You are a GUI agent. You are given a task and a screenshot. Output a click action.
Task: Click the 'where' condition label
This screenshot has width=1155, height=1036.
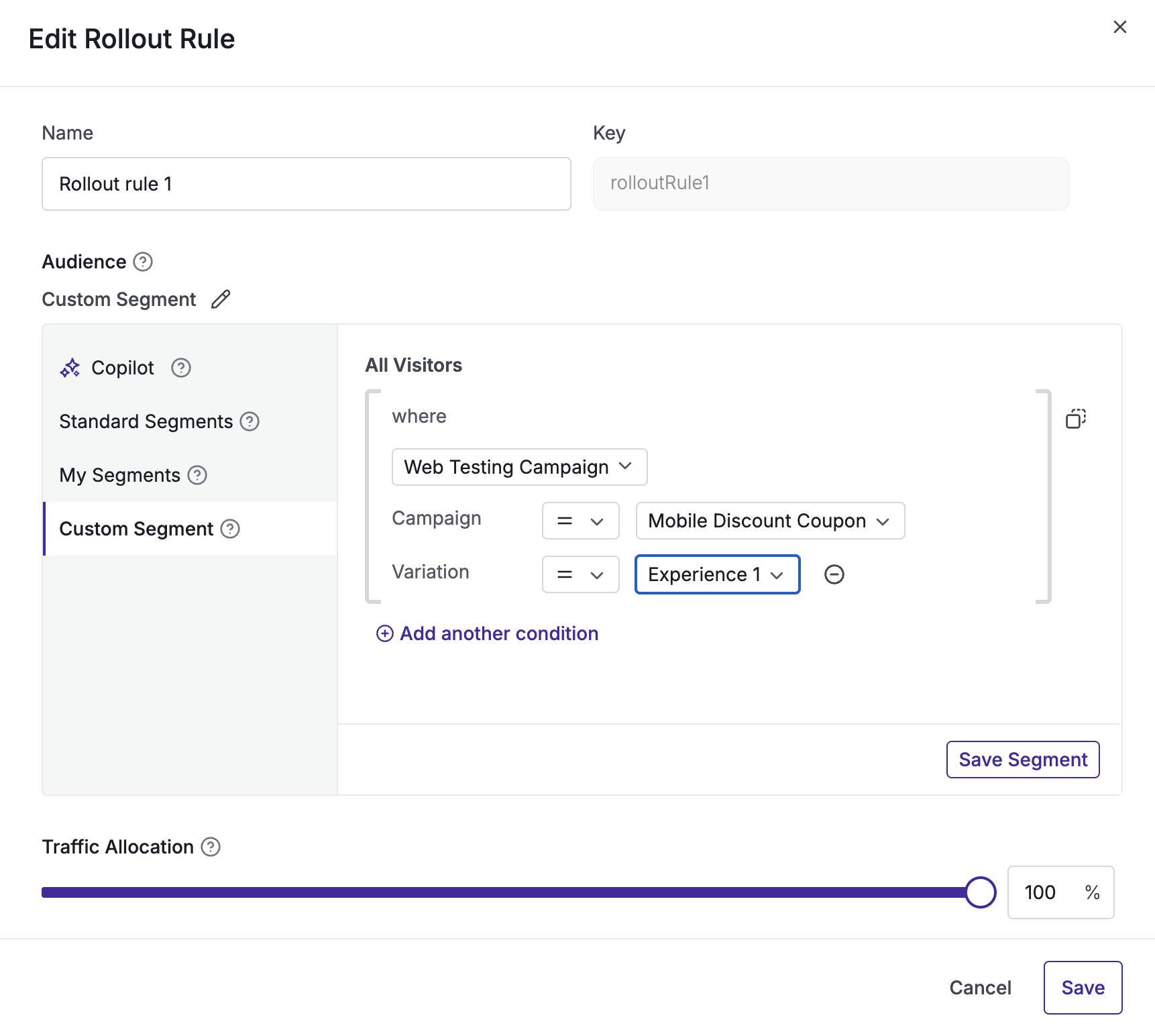coord(419,416)
